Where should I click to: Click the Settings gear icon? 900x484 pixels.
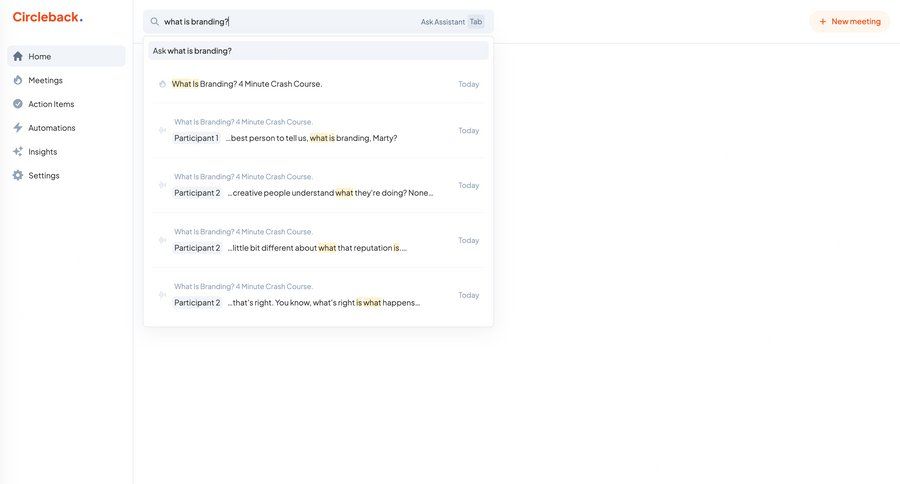[x=18, y=176]
